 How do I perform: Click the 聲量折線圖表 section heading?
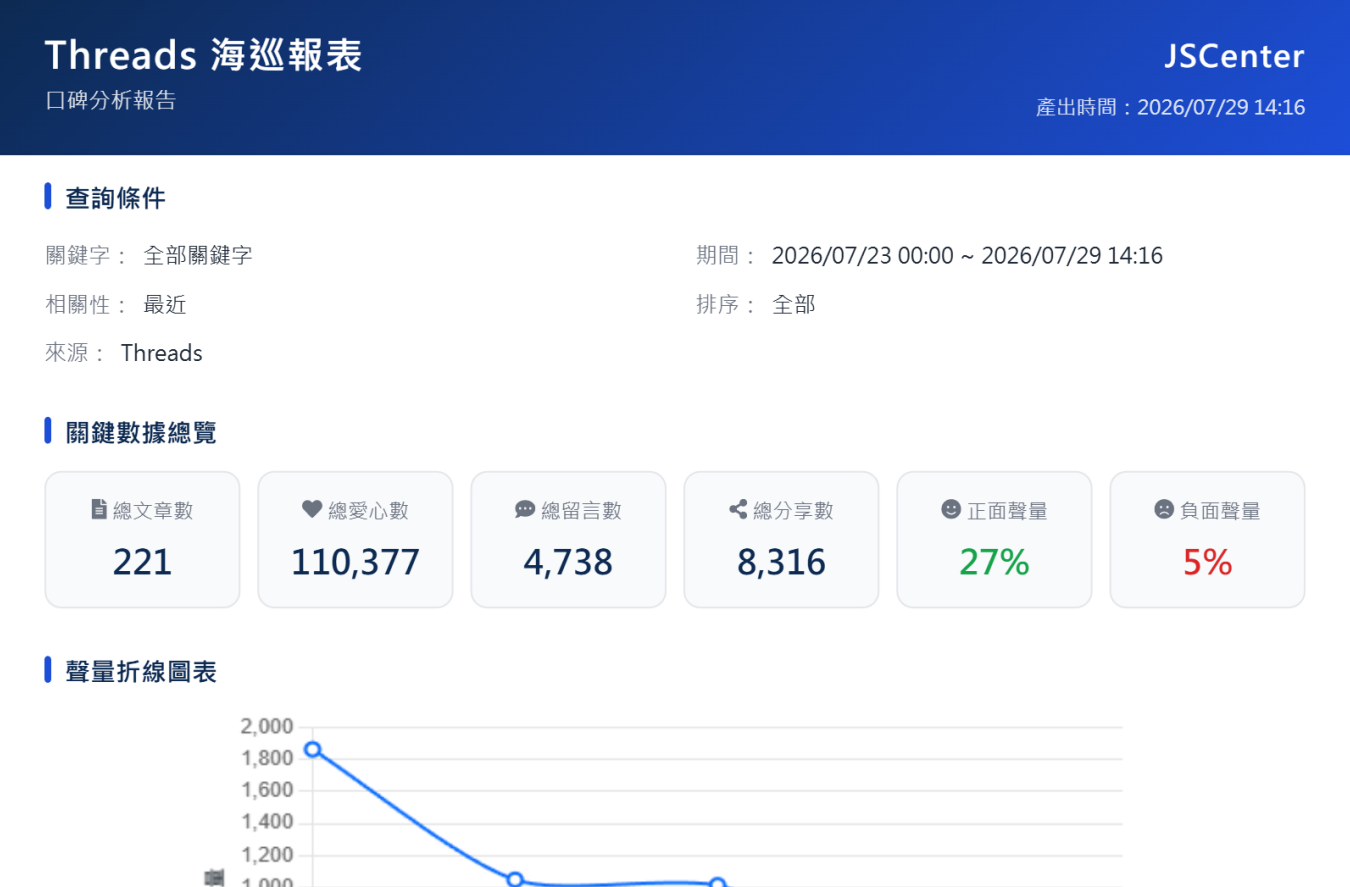pyautogui.click(x=141, y=671)
